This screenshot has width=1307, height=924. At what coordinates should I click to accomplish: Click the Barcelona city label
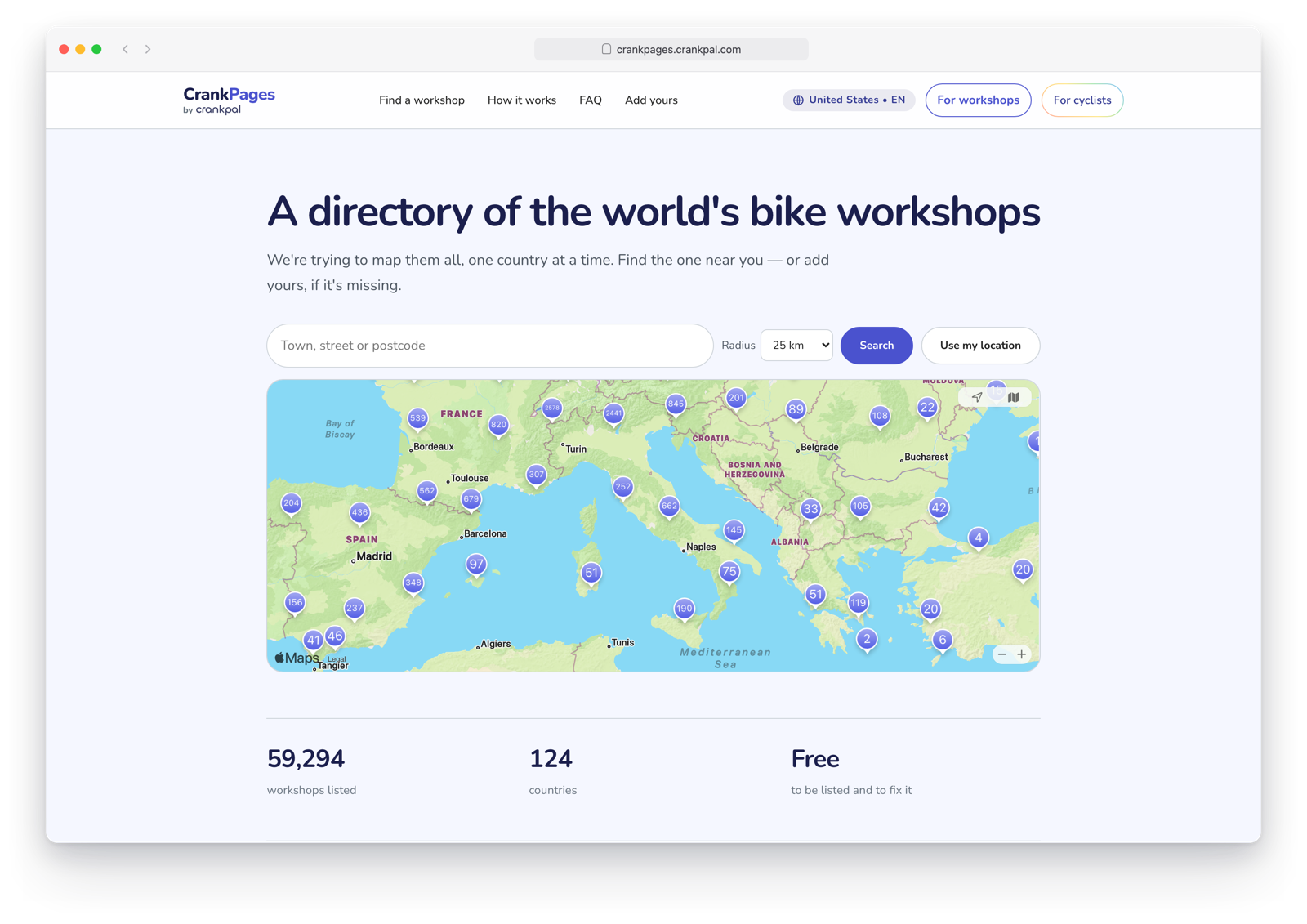click(485, 533)
